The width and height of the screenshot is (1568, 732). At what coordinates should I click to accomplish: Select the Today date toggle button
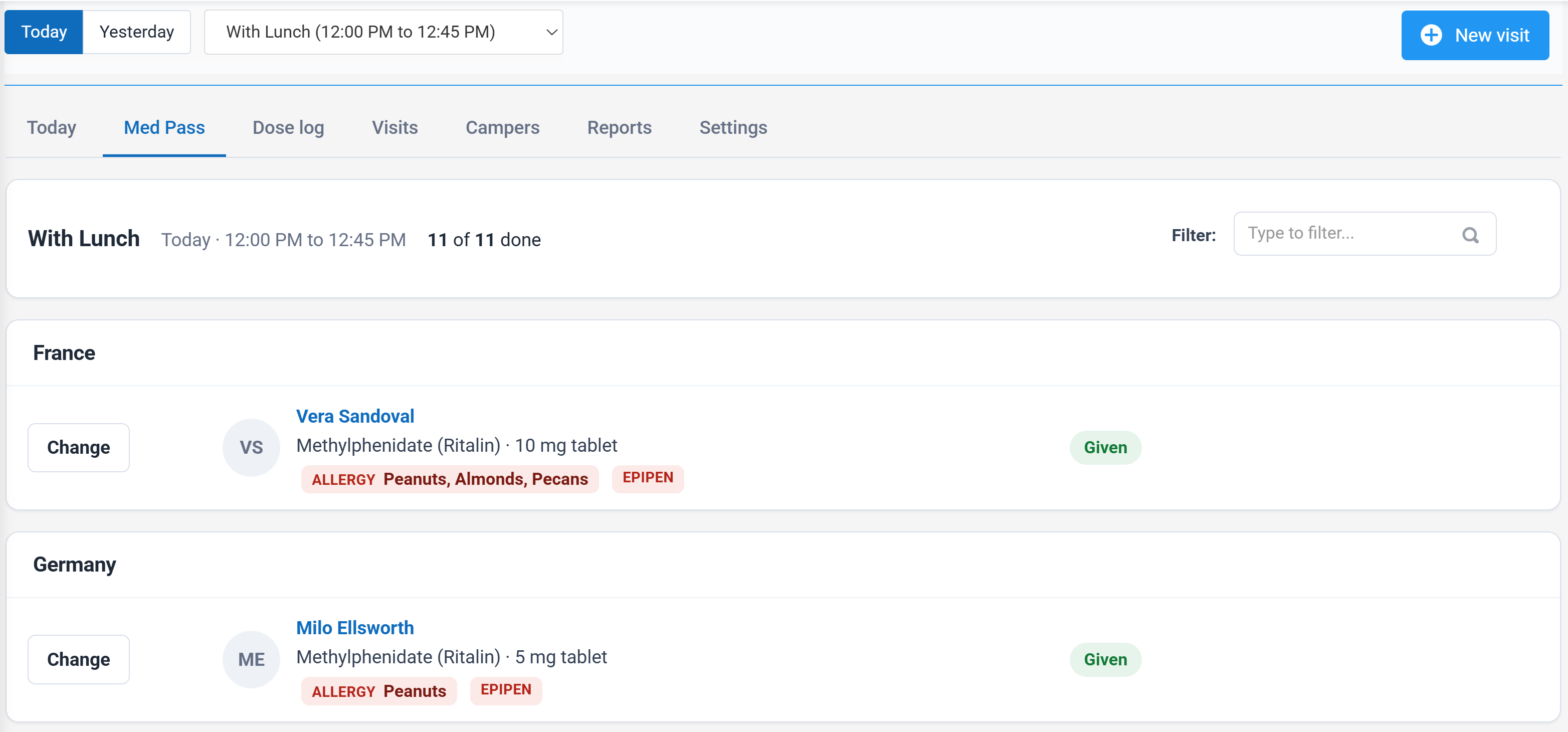coord(44,32)
